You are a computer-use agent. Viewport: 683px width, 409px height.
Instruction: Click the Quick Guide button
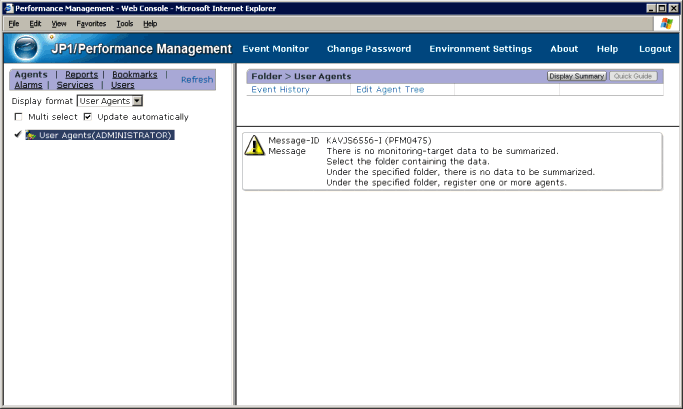(633, 76)
